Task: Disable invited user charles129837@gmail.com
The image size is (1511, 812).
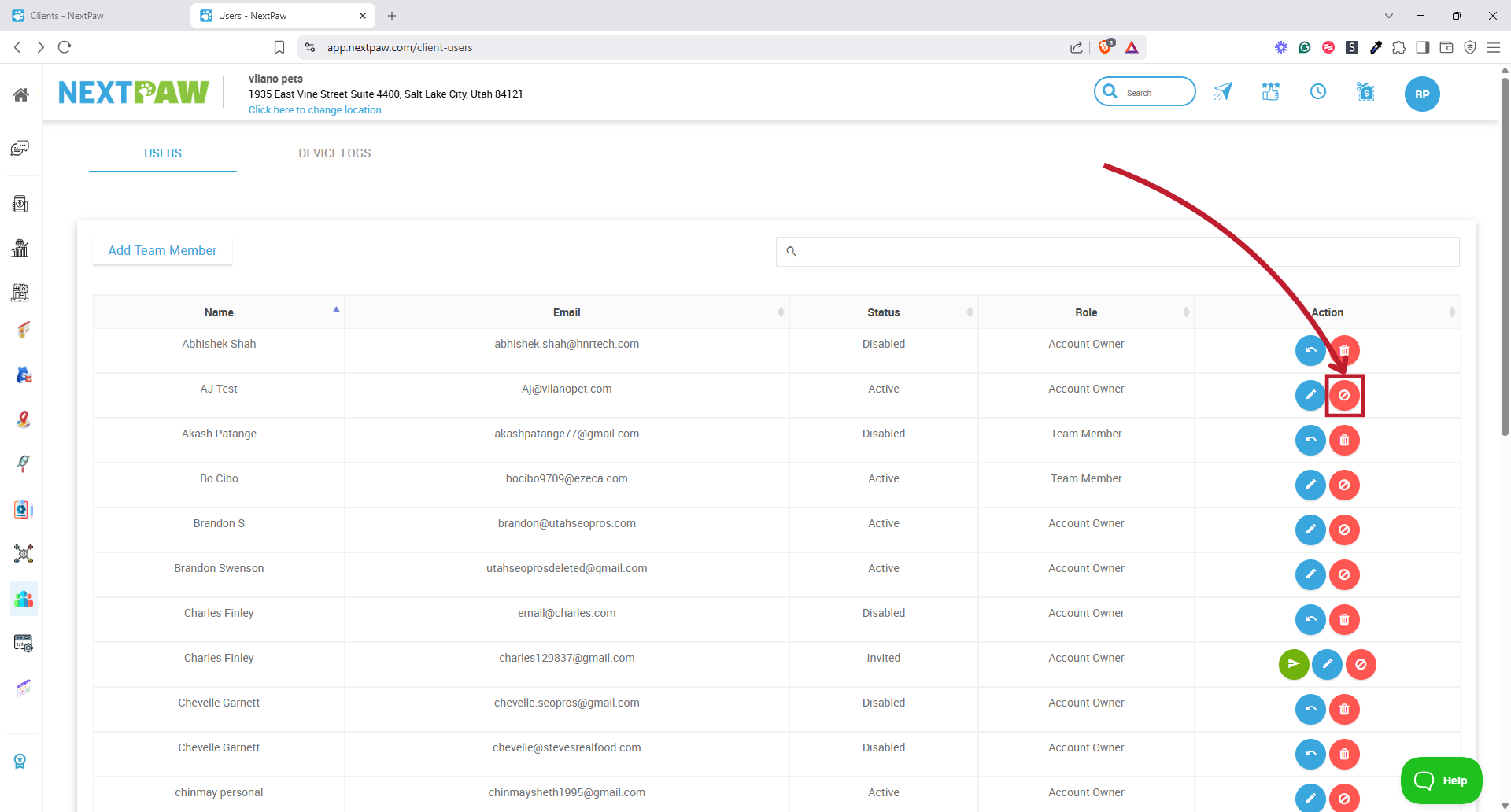Action: pyautogui.click(x=1361, y=664)
